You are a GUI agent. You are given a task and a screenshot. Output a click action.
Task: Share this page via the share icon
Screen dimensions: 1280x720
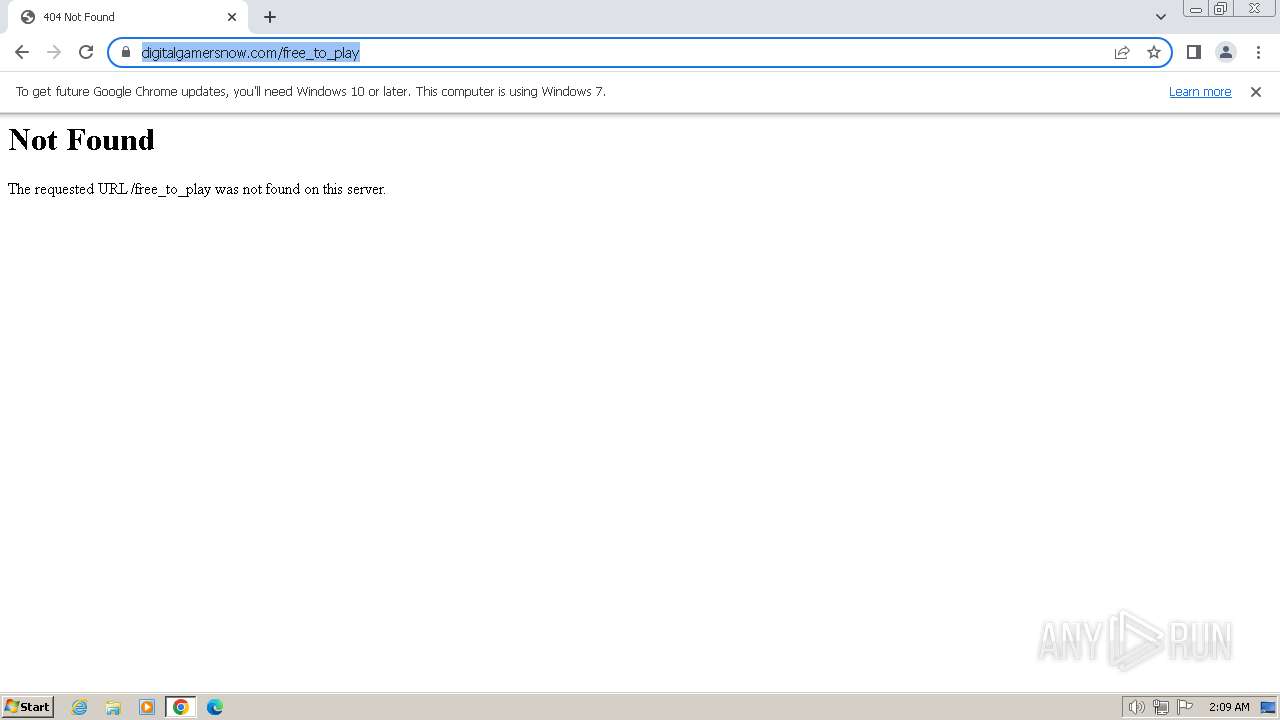[1122, 52]
